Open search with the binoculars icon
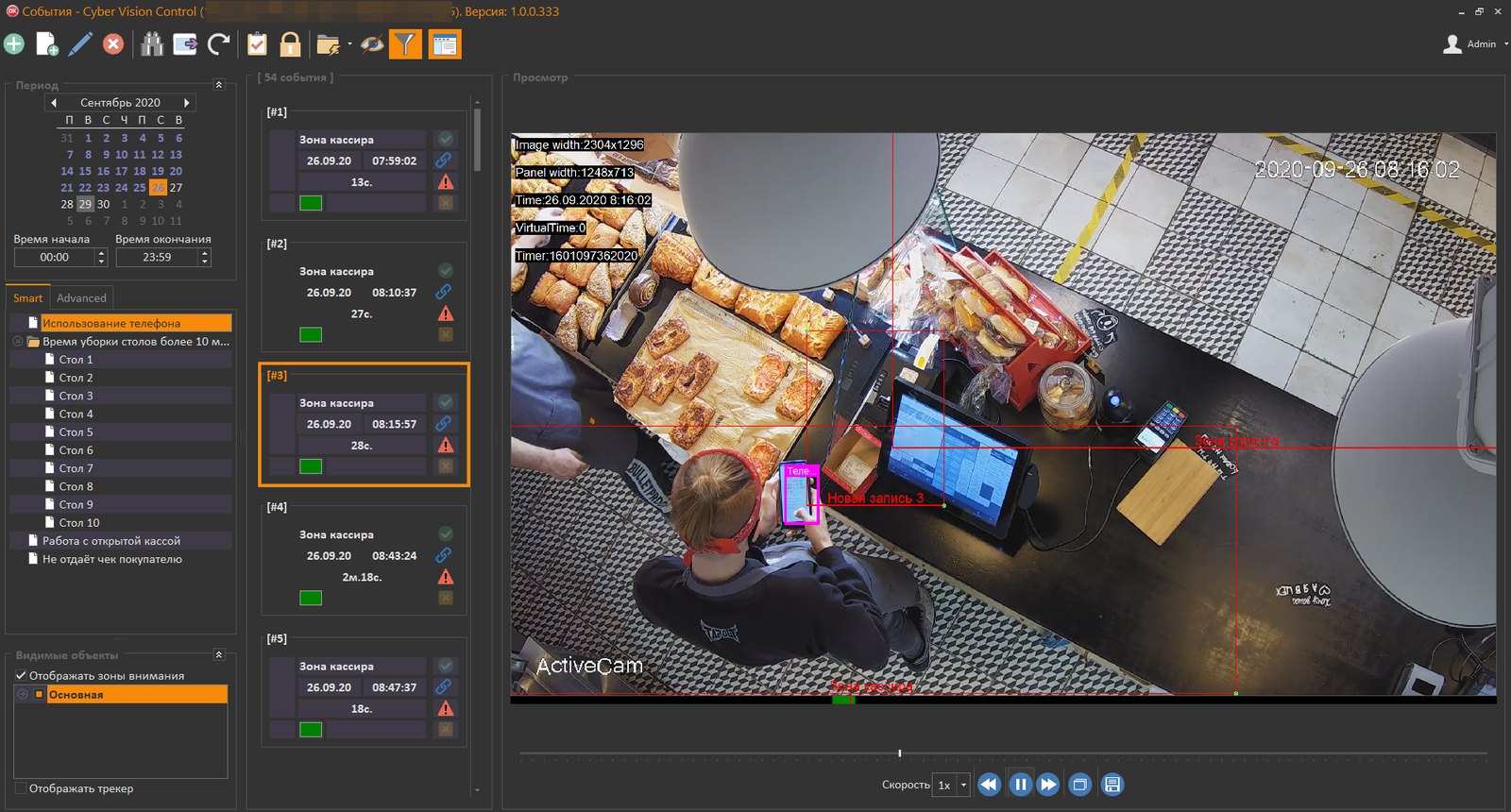This screenshot has width=1511, height=812. point(152,44)
